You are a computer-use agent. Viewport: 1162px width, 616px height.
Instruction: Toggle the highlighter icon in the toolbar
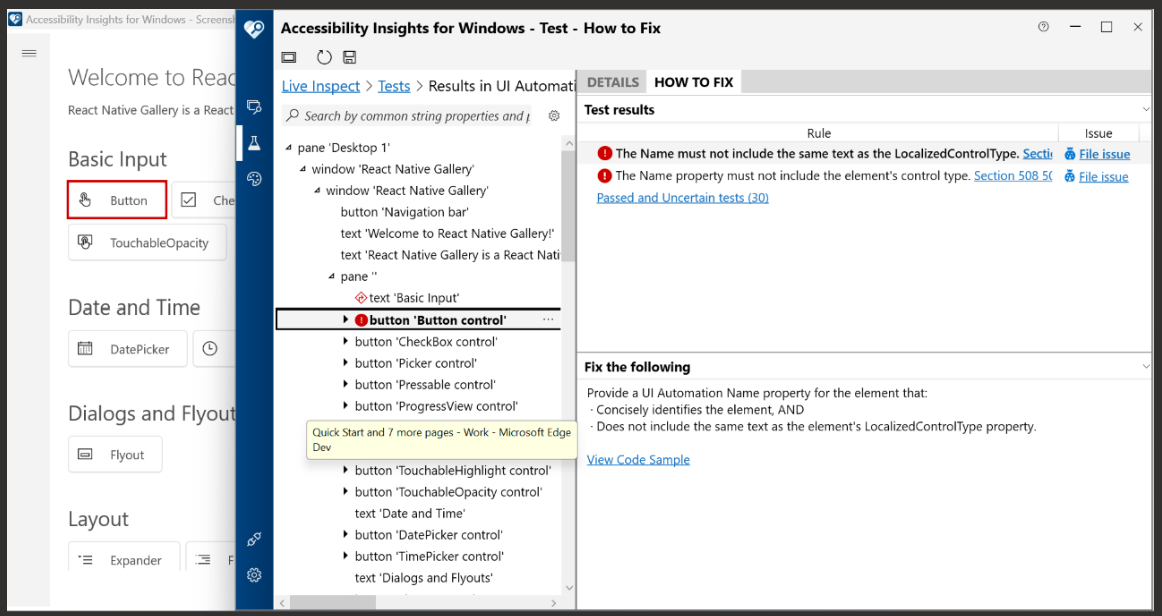289,57
